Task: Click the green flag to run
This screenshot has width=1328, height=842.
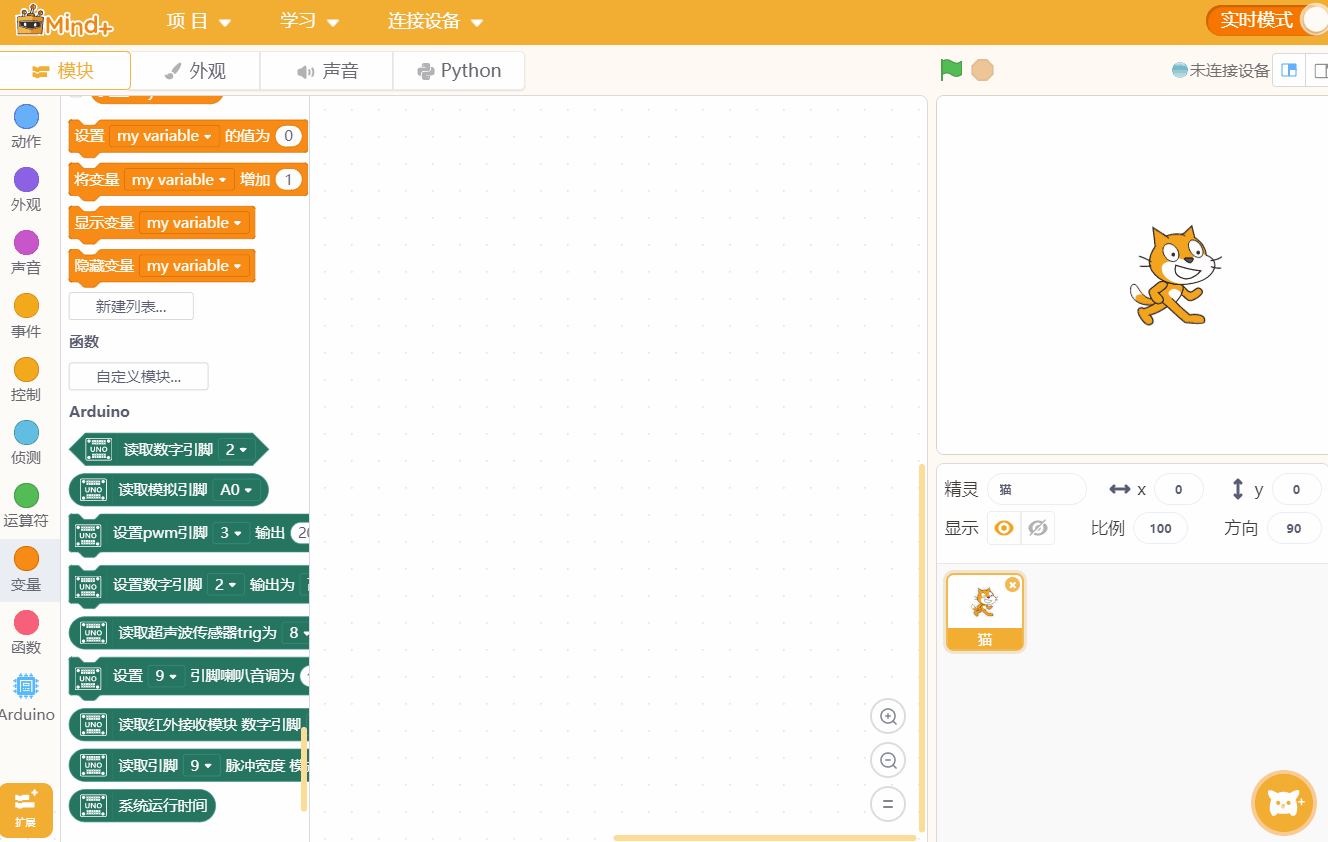Action: pyautogui.click(x=951, y=70)
